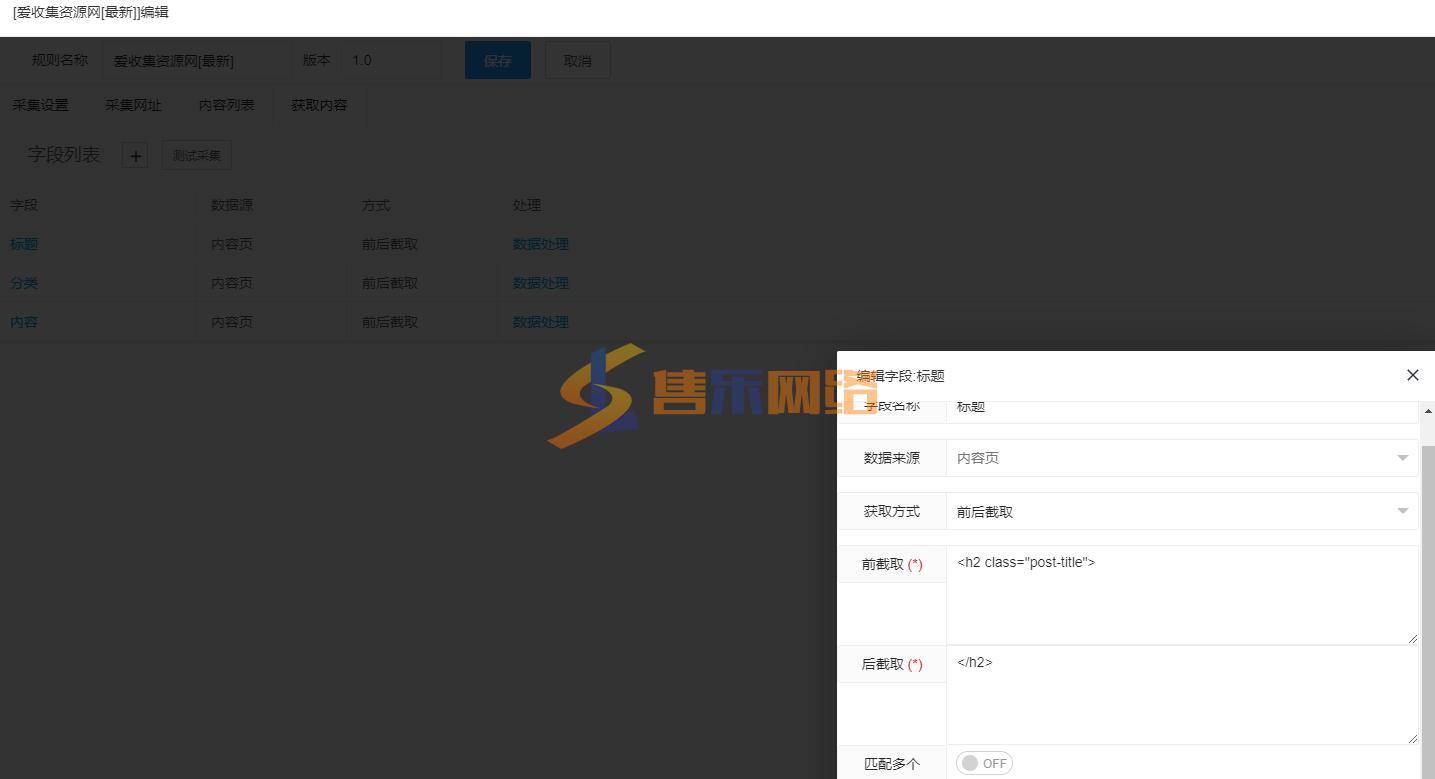Open the 数据来源 dropdown
The height and width of the screenshot is (779, 1435).
point(1182,458)
